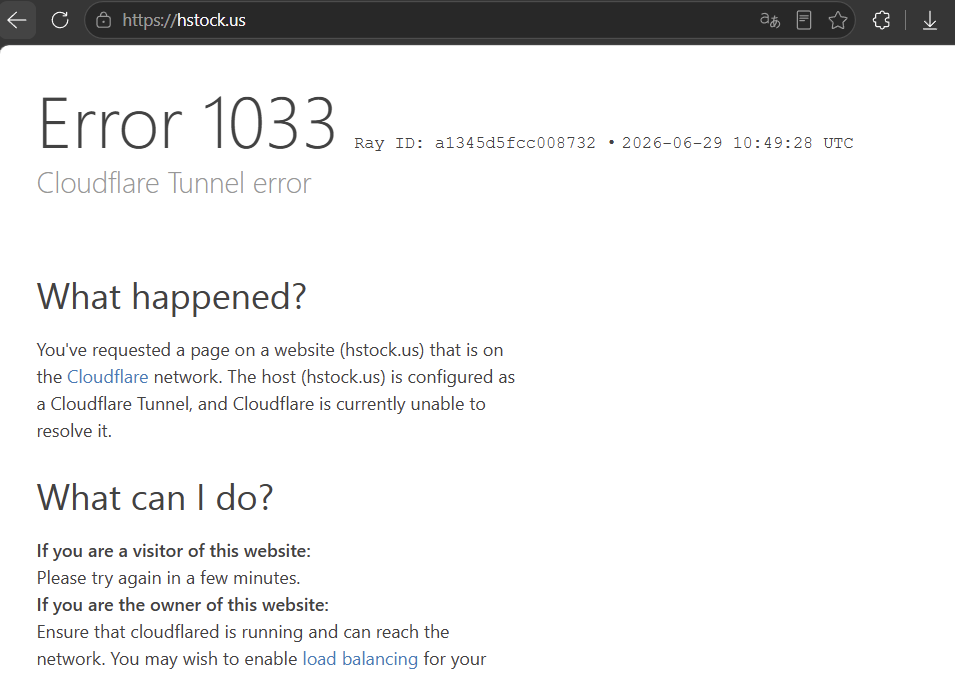
Task: Open the browser extensions puzzle icon
Action: (x=881, y=20)
